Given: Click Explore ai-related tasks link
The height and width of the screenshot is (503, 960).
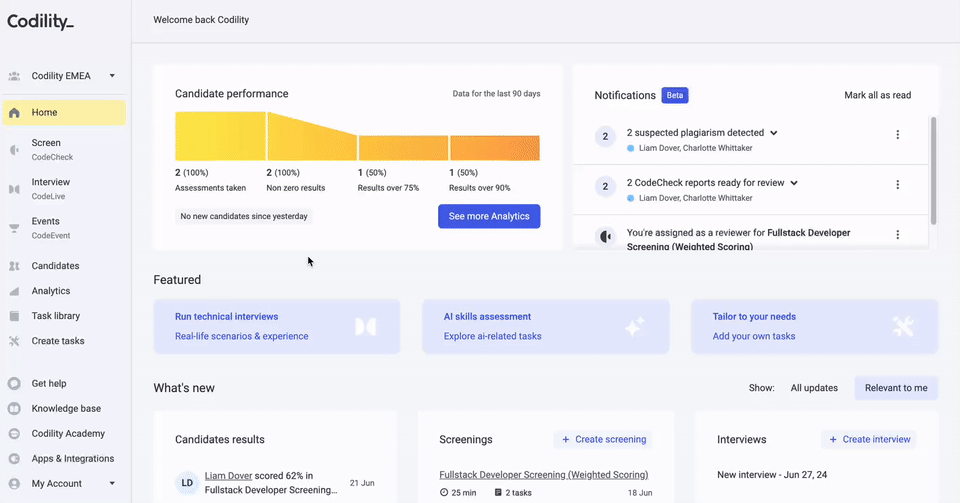Looking at the screenshot, I should click(x=493, y=336).
